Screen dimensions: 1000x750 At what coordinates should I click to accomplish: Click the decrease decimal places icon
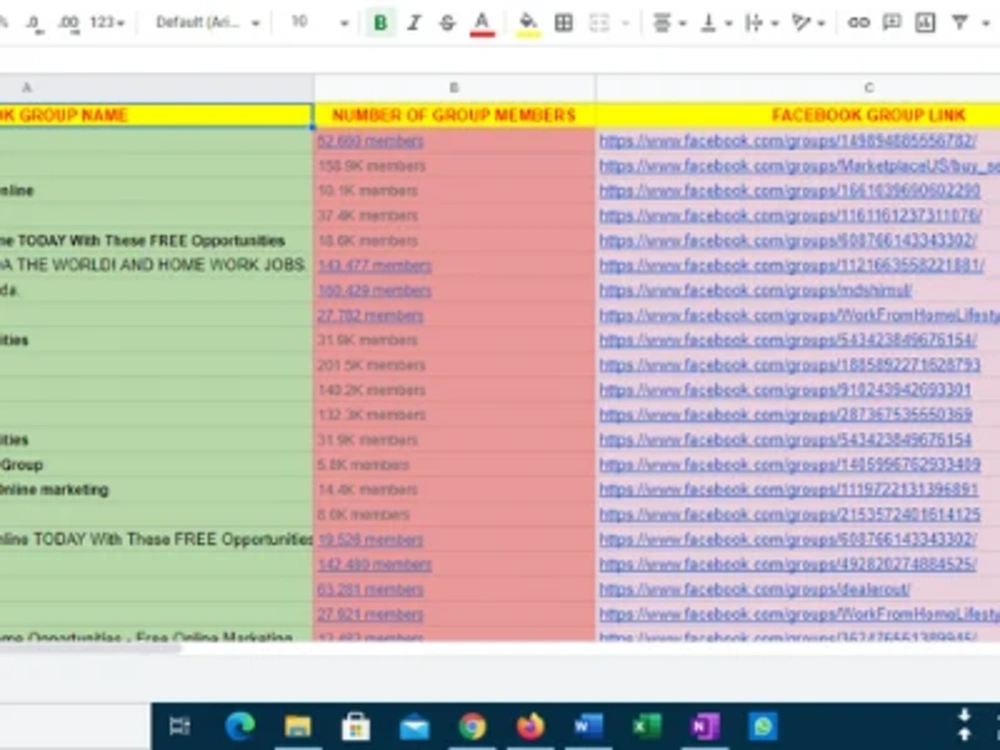point(33,24)
